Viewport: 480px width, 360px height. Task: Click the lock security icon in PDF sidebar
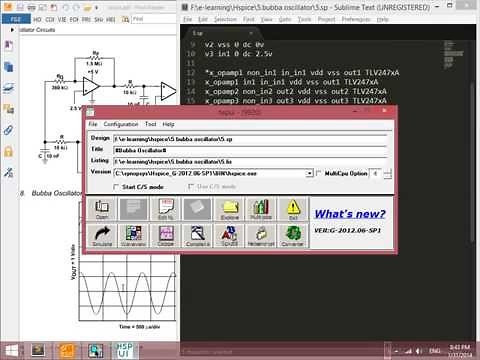pyautogui.click(x=9, y=151)
